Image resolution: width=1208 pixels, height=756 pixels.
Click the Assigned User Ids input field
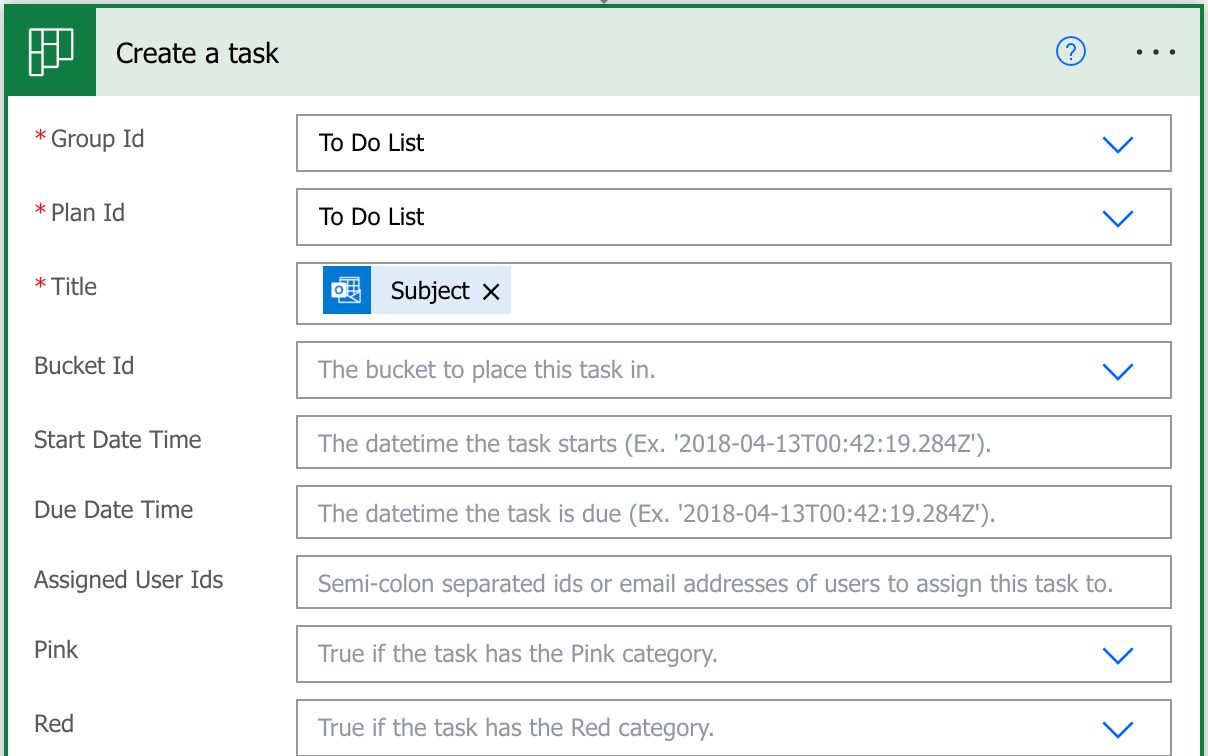(x=734, y=583)
